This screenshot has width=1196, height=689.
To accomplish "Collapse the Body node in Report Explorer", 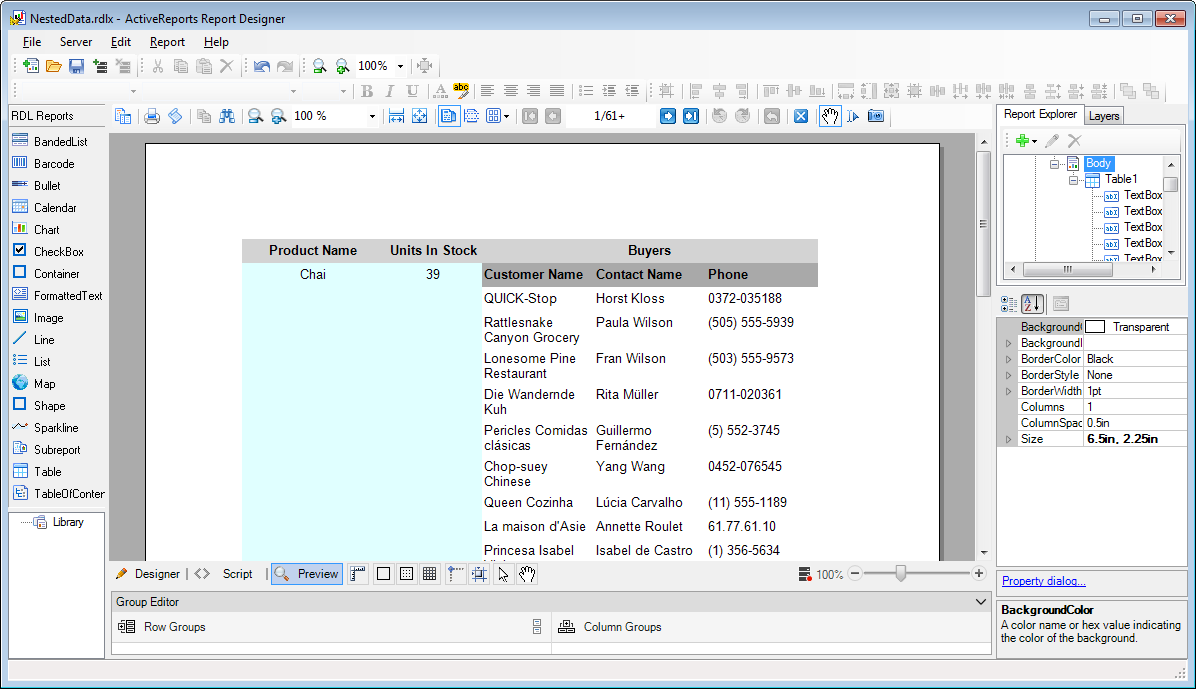I will coord(1054,164).
